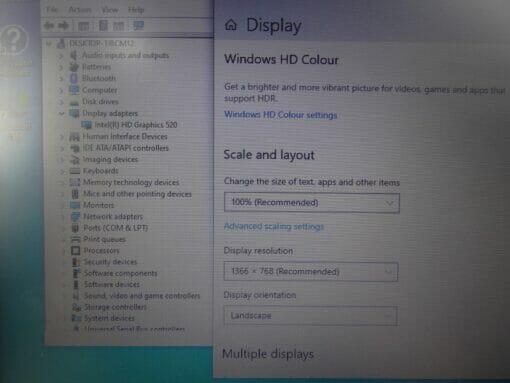This screenshot has height=383, width=510.
Task: Click the Monitors icon in device tree
Action: pyautogui.click(x=75, y=205)
